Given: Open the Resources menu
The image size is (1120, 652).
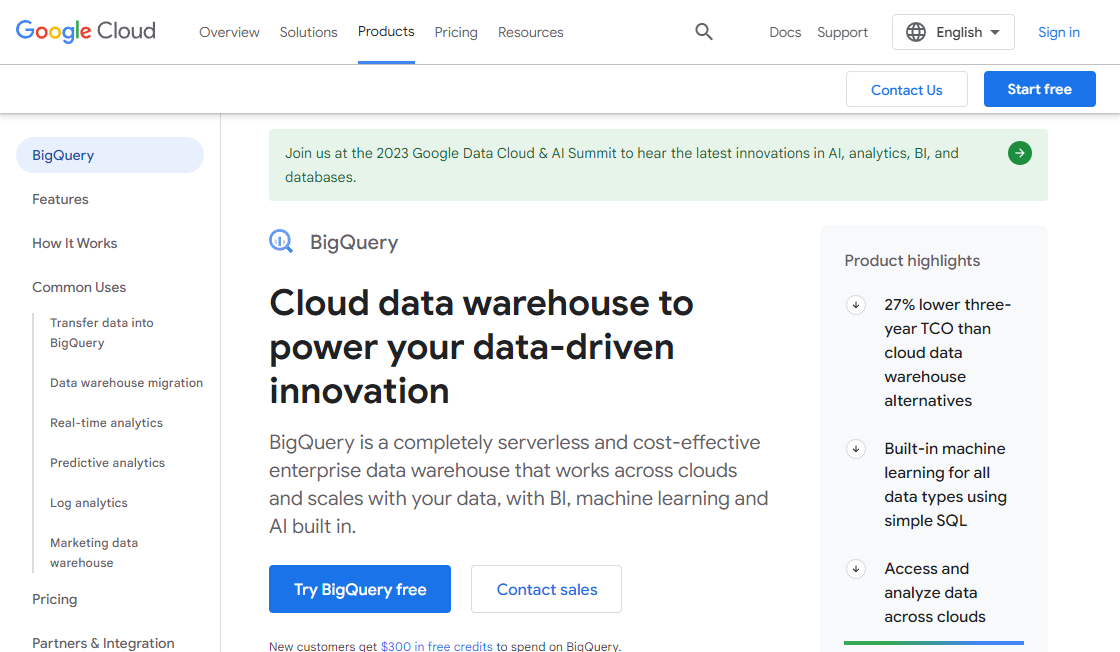Looking at the screenshot, I should (x=531, y=32).
